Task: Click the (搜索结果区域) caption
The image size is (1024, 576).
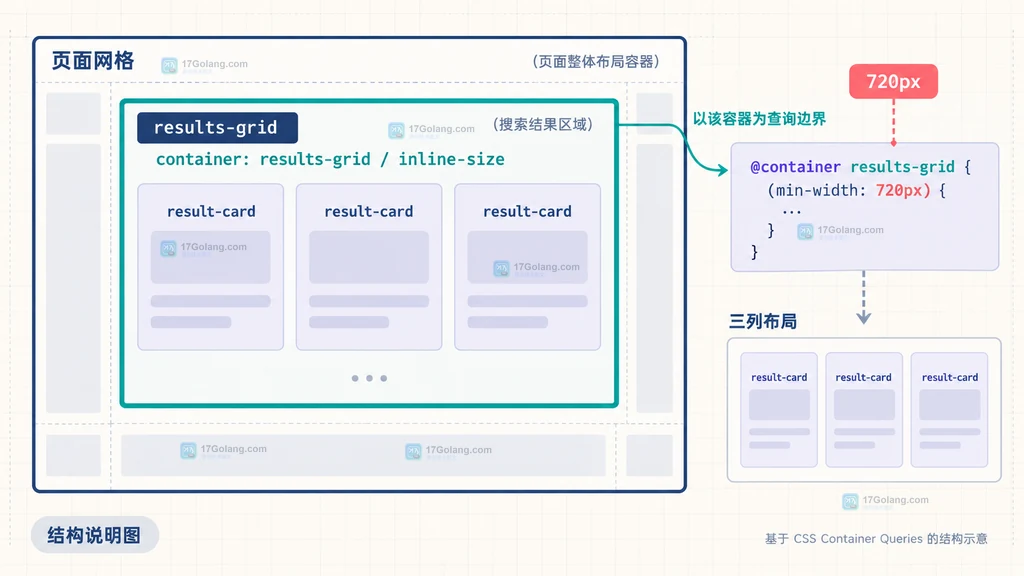Action: tap(543, 124)
